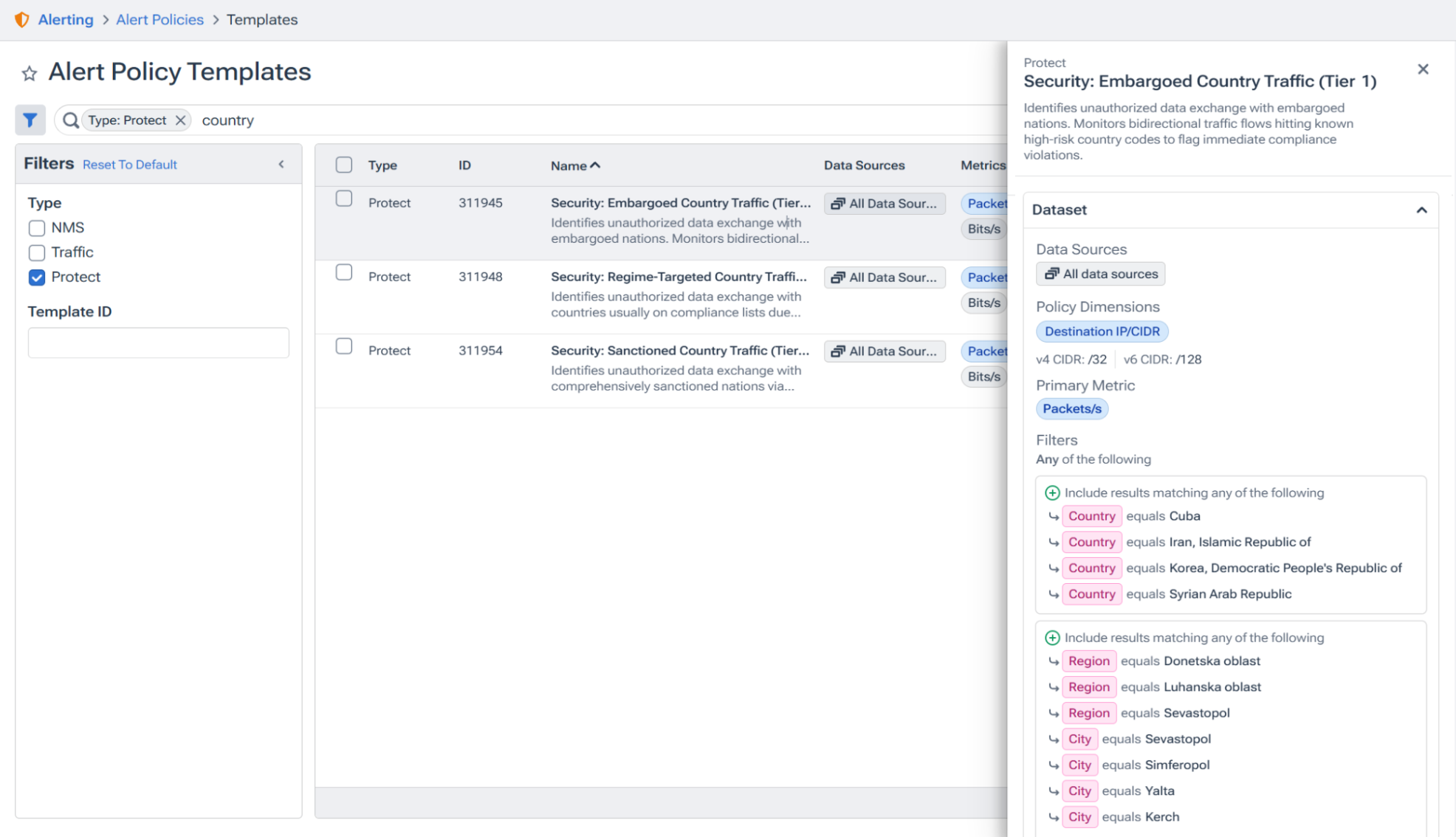Viewport: 1456px width, 837px height.
Task: Click the All data sources icon in Dataset panel
Action: click(x=1052, y=274)
